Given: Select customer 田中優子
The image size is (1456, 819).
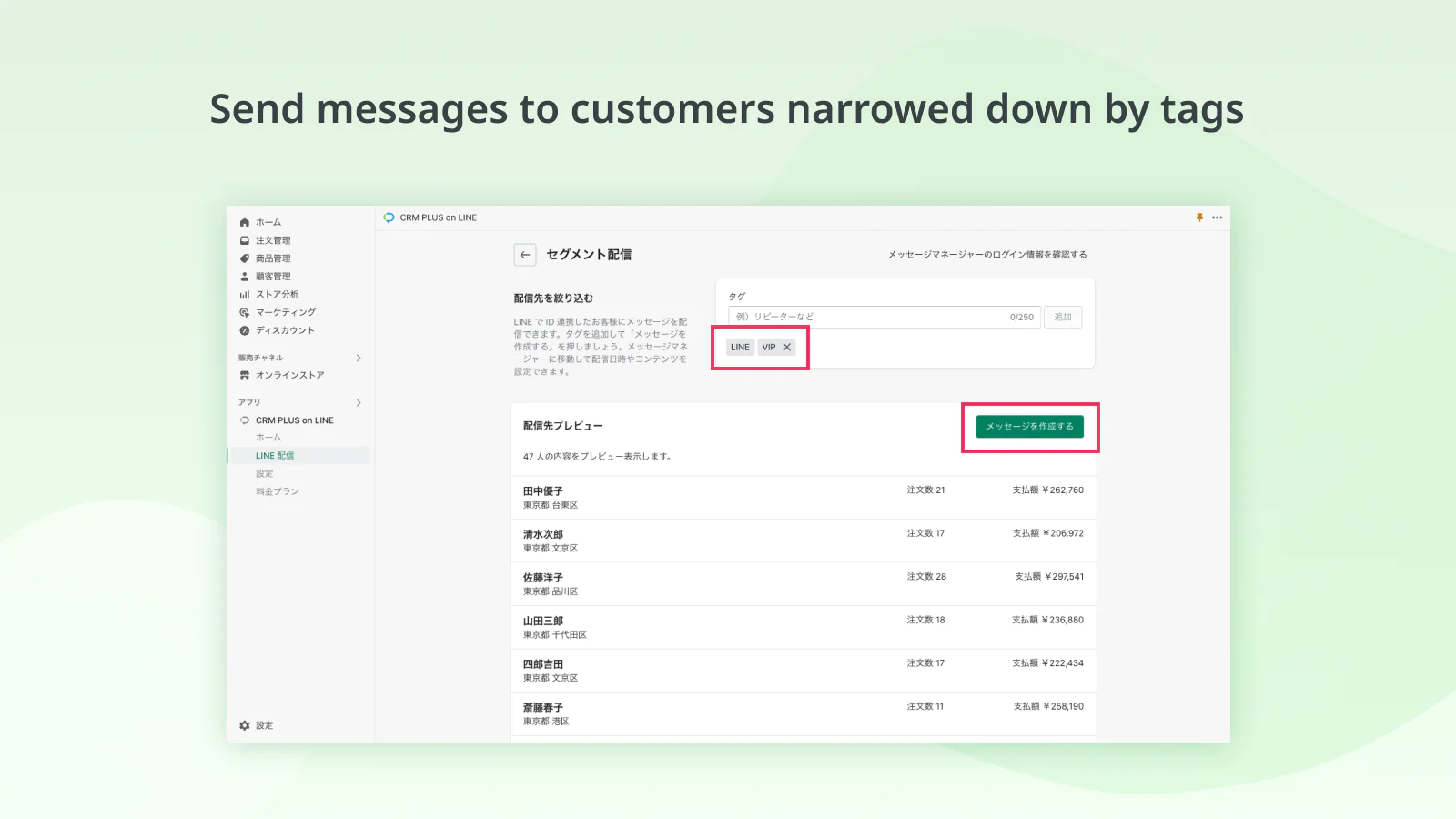Looking at the screenshot, I should click(x=542, y=491).
